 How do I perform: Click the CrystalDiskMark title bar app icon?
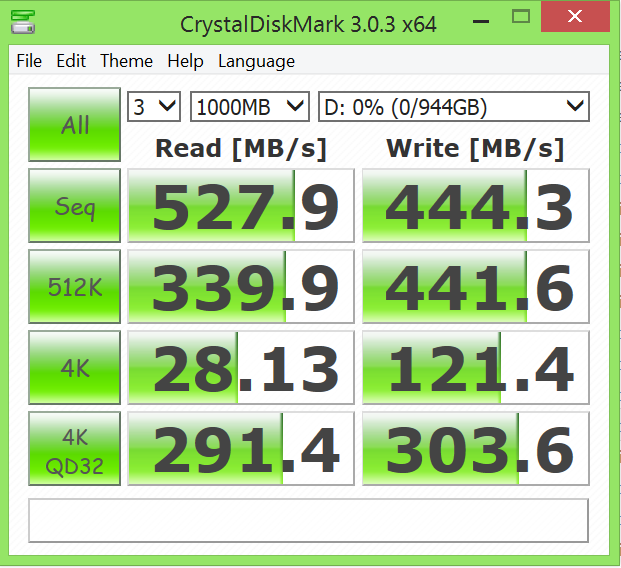pyautogui.click(x=21, y=20)
